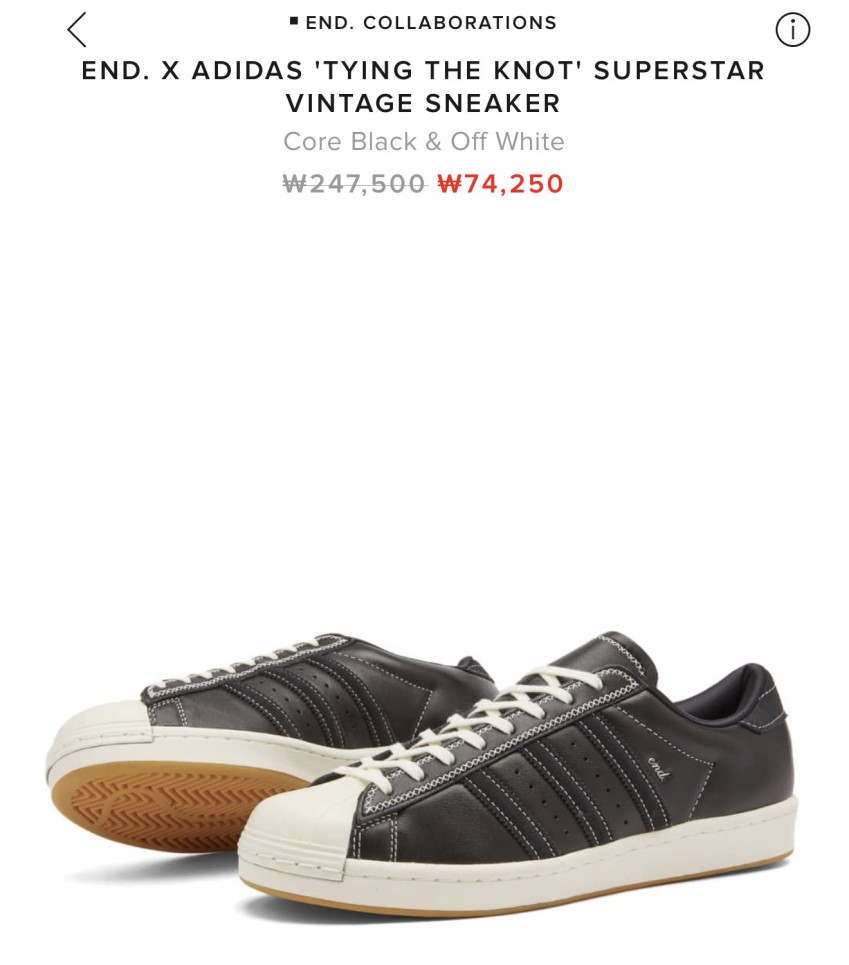Screen dimensions: 849x965
Task: Tap the crossed-out ₩247,500 original price
Action: click(x=354, y=183)
